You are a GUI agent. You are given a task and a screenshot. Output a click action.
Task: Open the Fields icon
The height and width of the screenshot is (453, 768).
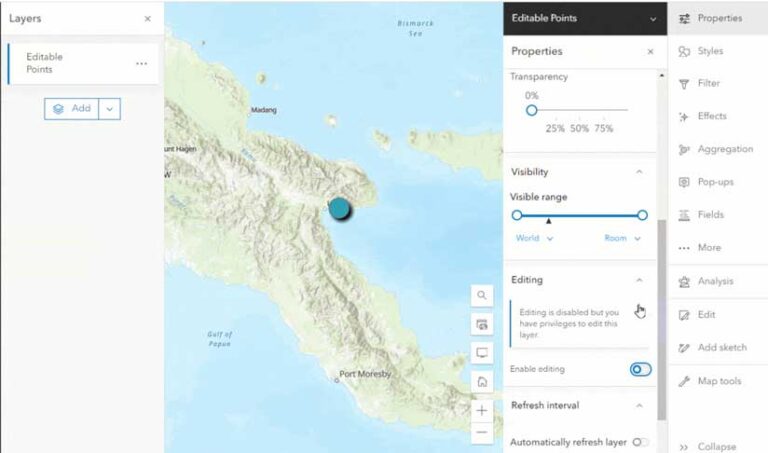point(684,215)
